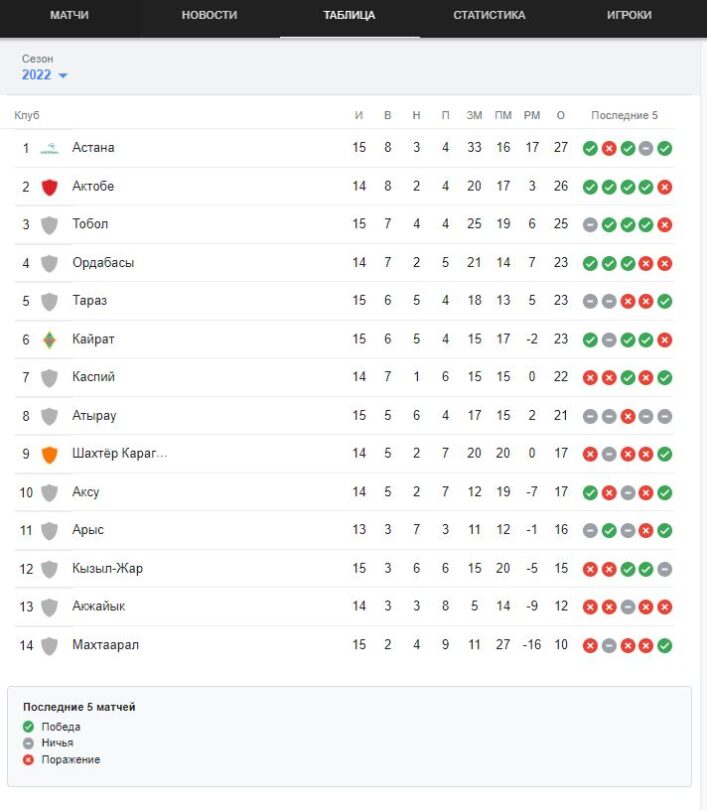
Task: Open the season 2022 dropdown
Action: click(x=44, y=75)
